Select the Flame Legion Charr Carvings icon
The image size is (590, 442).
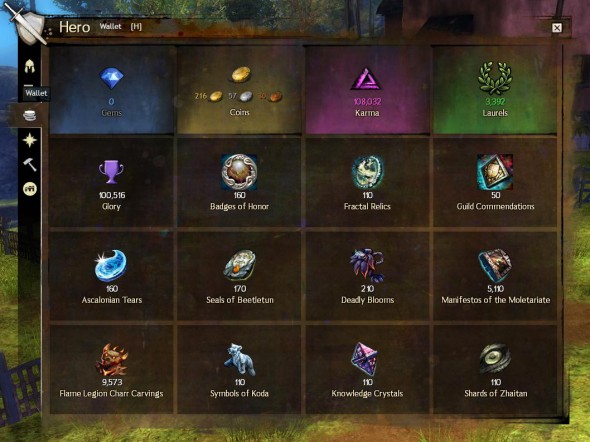click(x=112, y=359)
